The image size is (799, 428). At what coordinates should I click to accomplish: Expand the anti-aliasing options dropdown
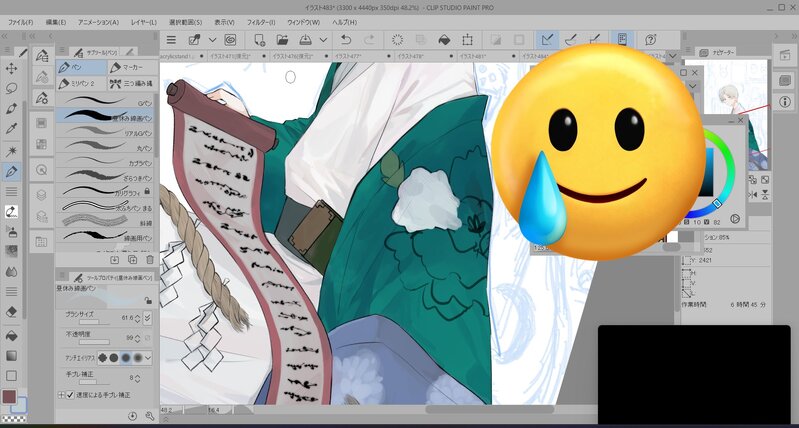[x=149, y=358]
